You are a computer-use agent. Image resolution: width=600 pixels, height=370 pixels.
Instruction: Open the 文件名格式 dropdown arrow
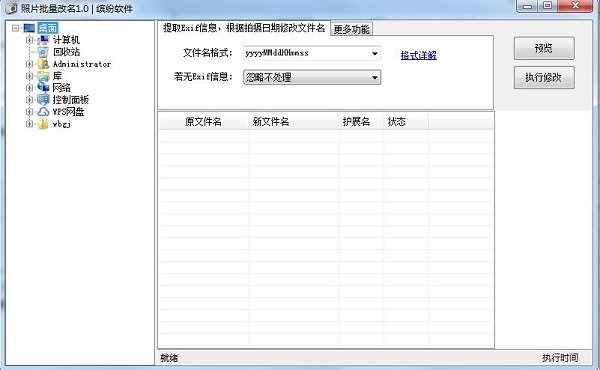point(375,54)
